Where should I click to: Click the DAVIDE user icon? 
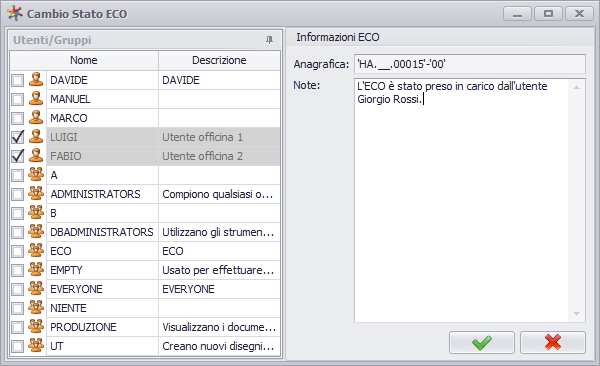[36, 80]
